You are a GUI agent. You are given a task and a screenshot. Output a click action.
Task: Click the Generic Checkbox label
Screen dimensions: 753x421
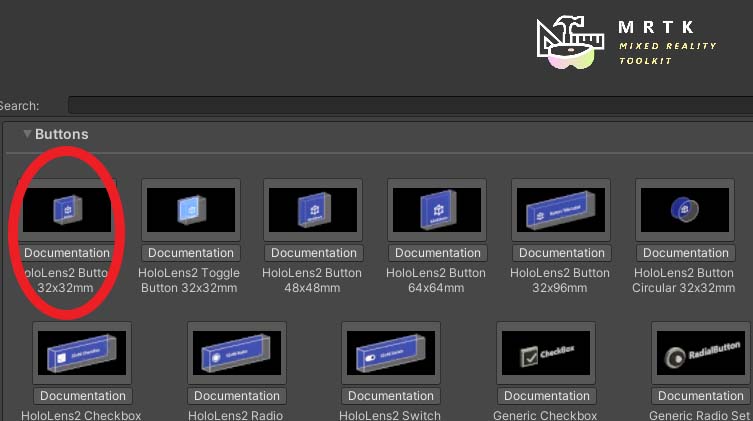[x=545, y=415]
